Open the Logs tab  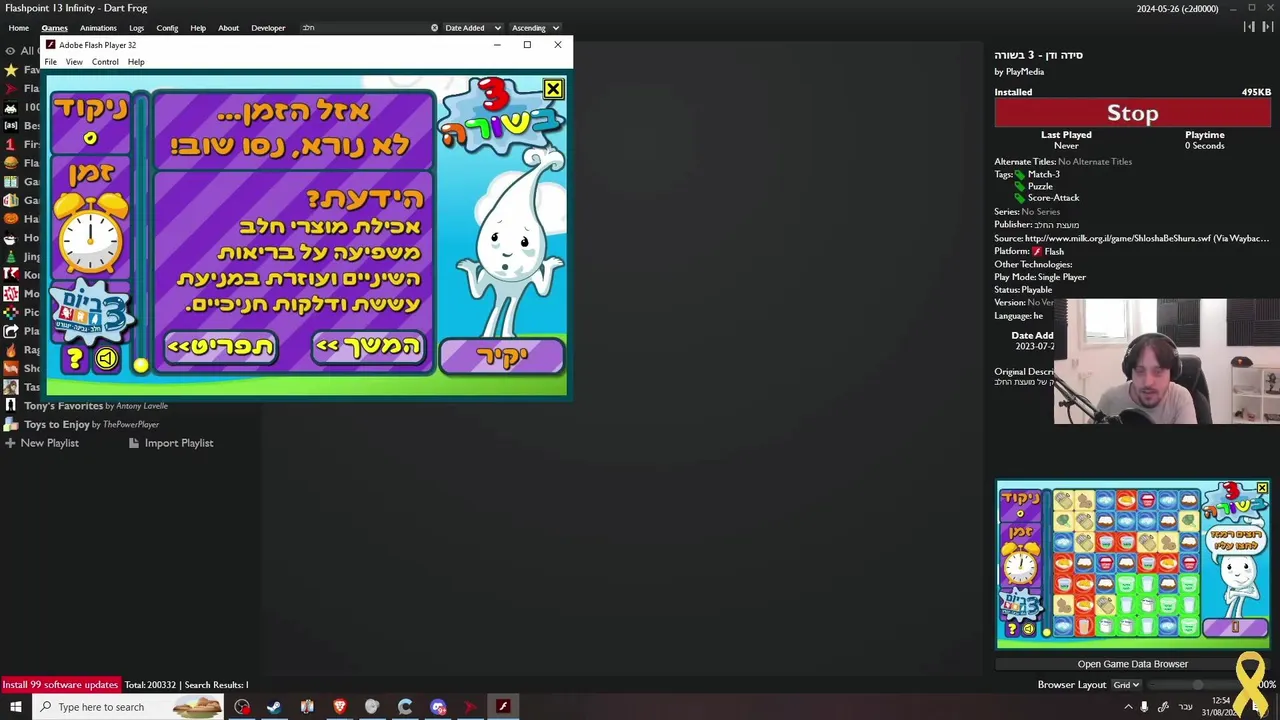pyautogui.click(x=136, y=28)
